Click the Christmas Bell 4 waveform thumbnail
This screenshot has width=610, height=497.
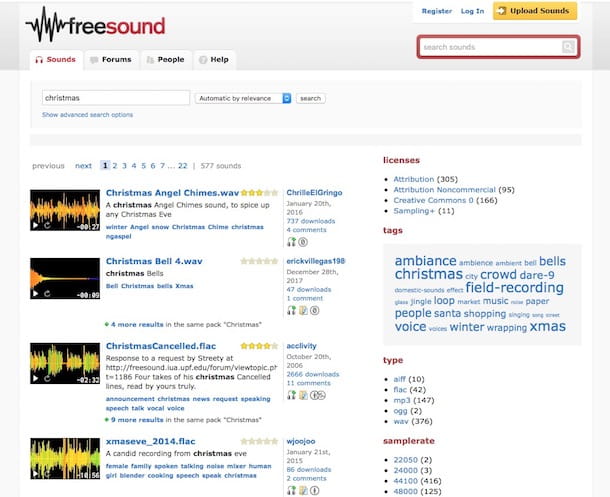coord(65,275)
